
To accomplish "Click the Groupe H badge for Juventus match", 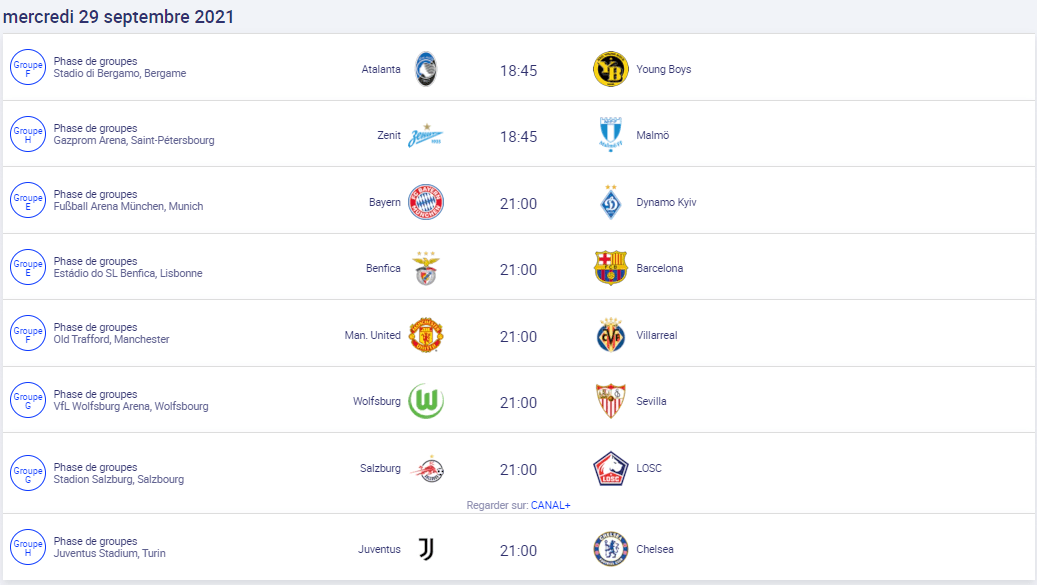I will [x=28, y=547].
